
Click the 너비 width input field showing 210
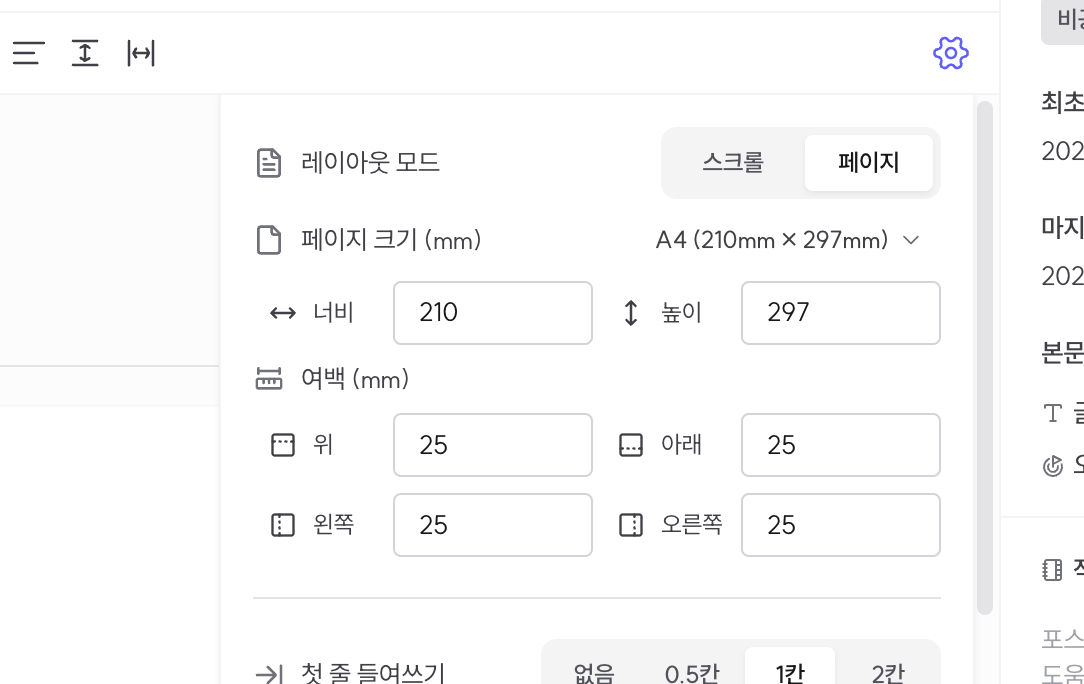click(492, 313)
